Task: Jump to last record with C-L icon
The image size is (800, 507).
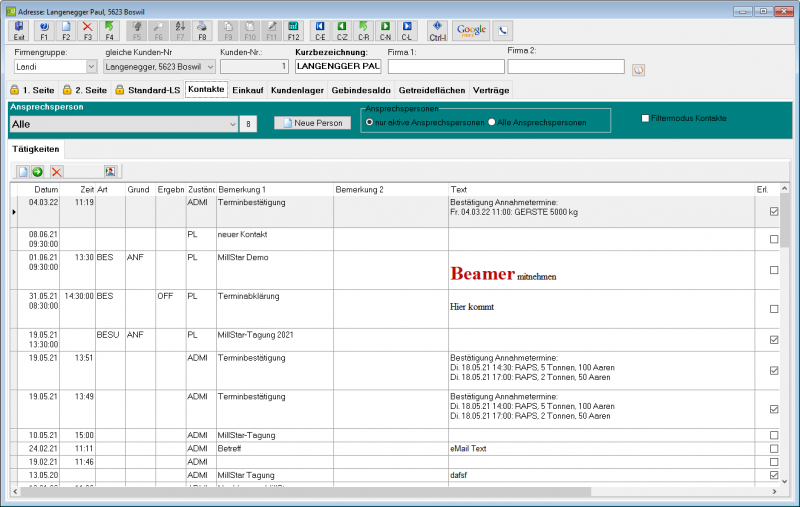Action: point(407,31)
